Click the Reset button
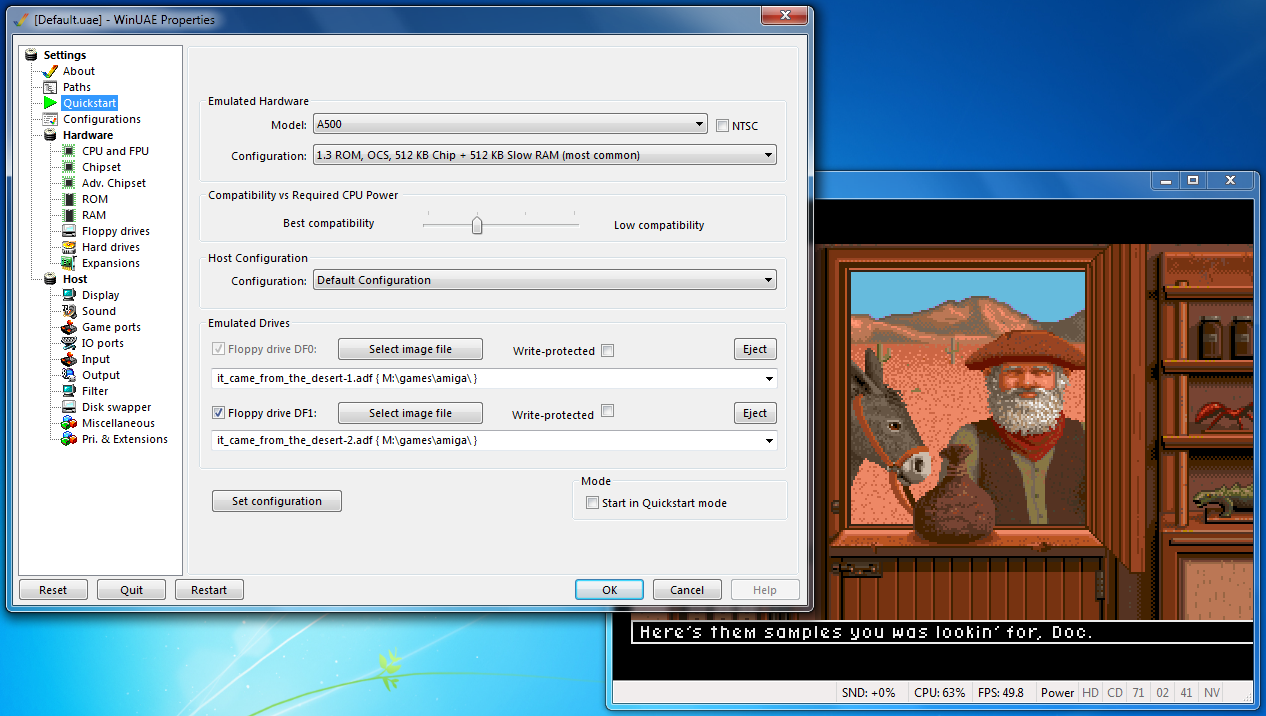 (53, 590)
